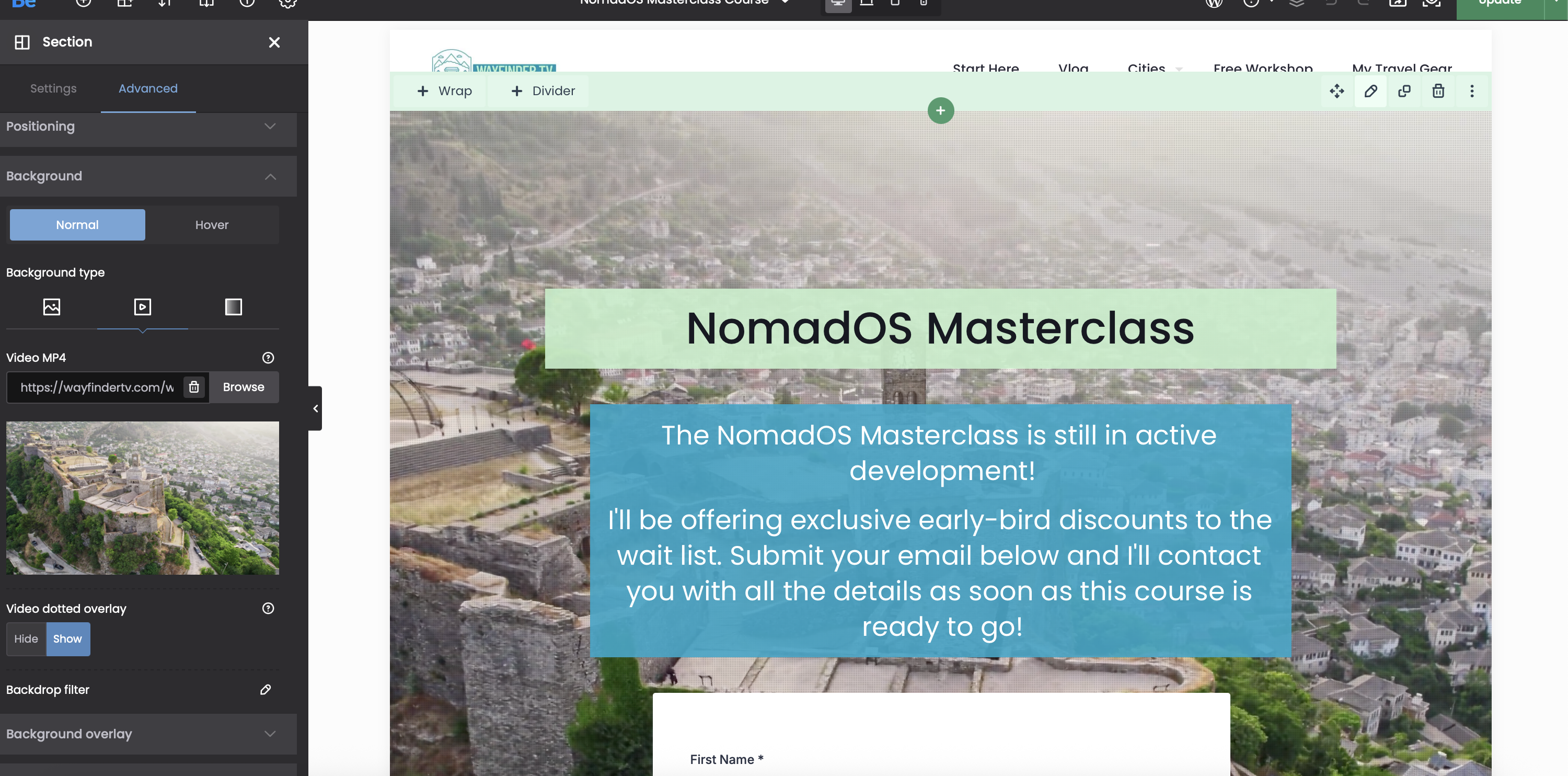Open the Cities nav menu
The image size is (1568, 776).
pyautogui.click(x=1146, y=67)
